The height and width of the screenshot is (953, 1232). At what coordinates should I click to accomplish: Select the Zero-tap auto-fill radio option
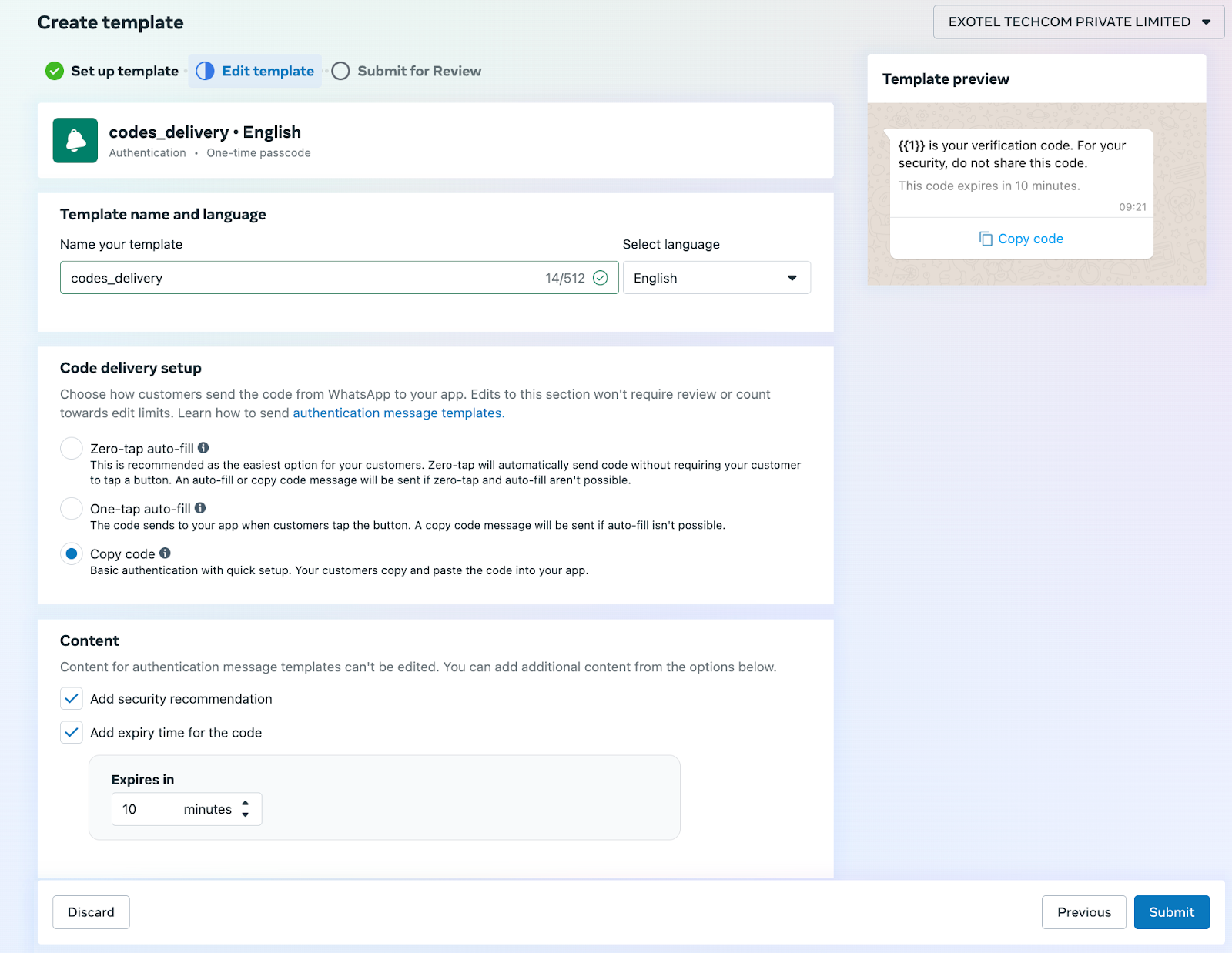[x=72, y=448]
